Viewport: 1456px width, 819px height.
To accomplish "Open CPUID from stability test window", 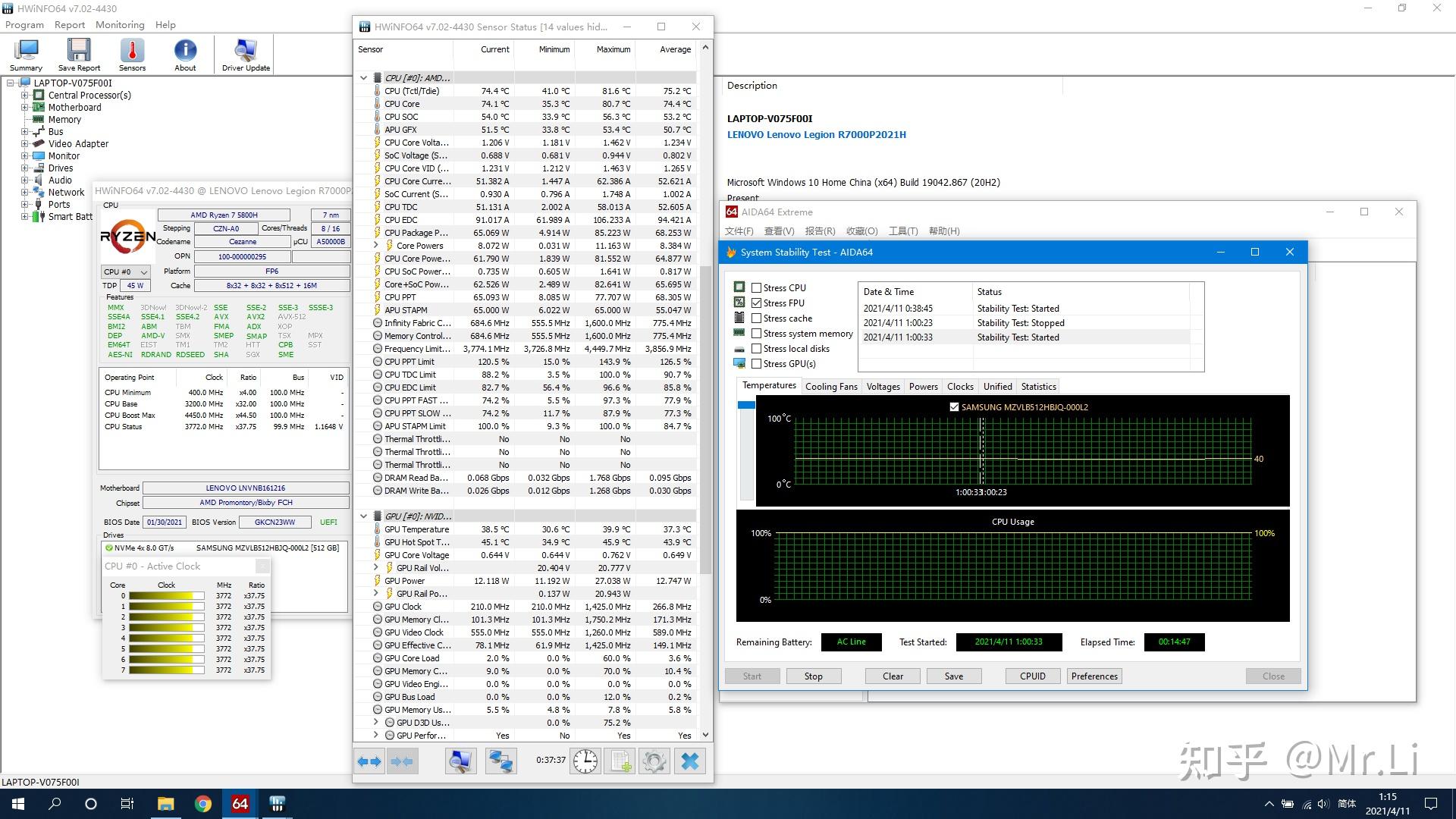I will pos(1033,676).
